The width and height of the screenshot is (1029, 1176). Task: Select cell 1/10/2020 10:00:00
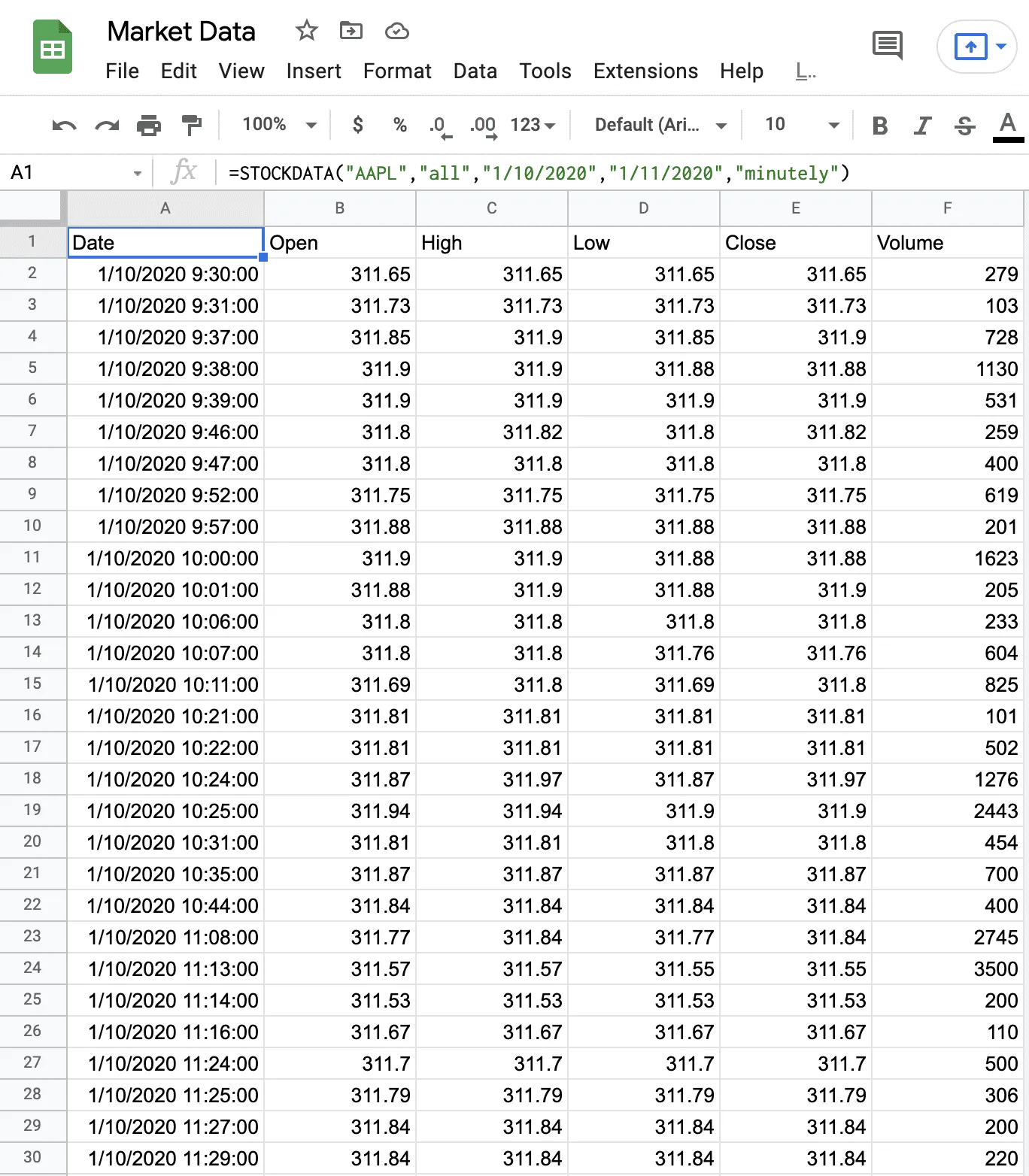pos(165,558)
